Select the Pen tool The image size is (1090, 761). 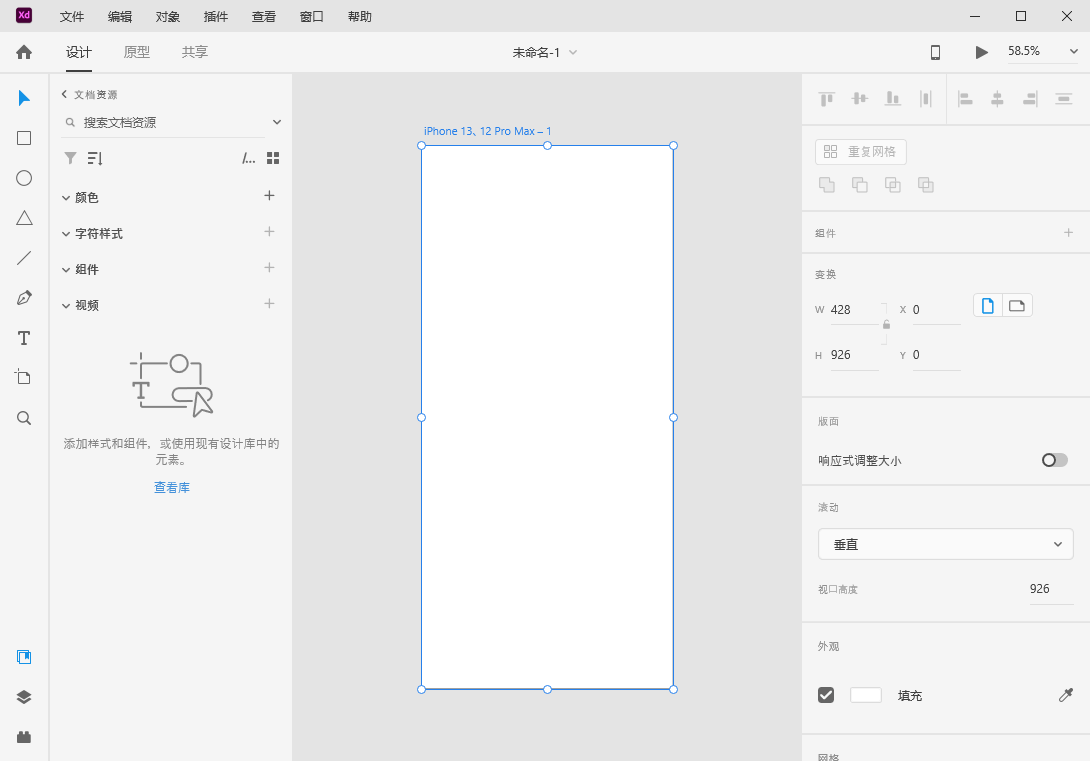point(24,298)
